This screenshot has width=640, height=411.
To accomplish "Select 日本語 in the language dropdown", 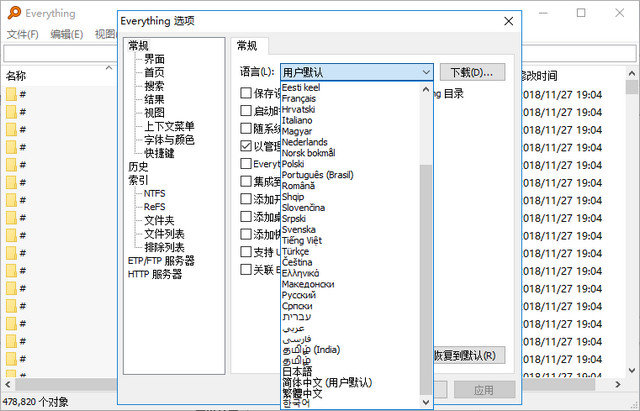I will pyautogui.click(x=297, y=371).
